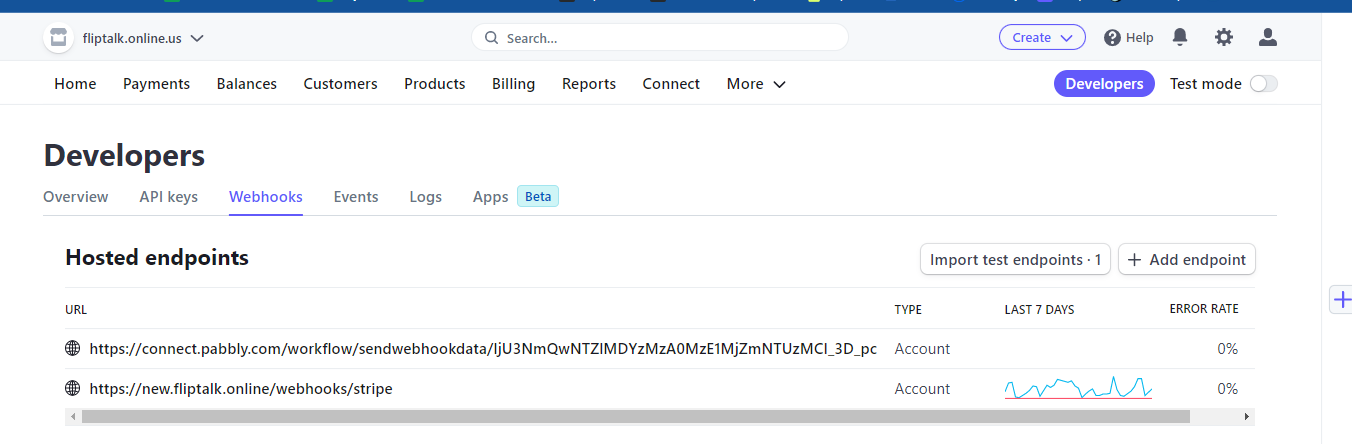Click Account type in the fliptalk stripe row
This screenshot has width=1352, height=444.
point(922,389)
